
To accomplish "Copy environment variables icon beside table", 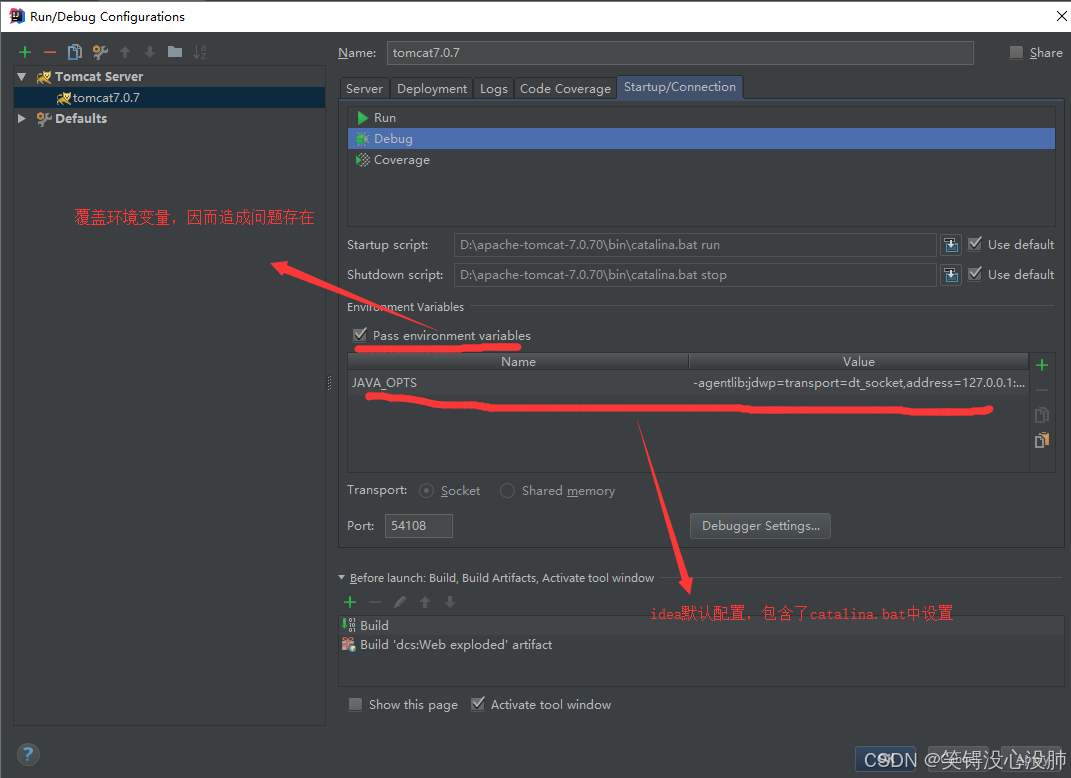I will [x=1042, y=415].
